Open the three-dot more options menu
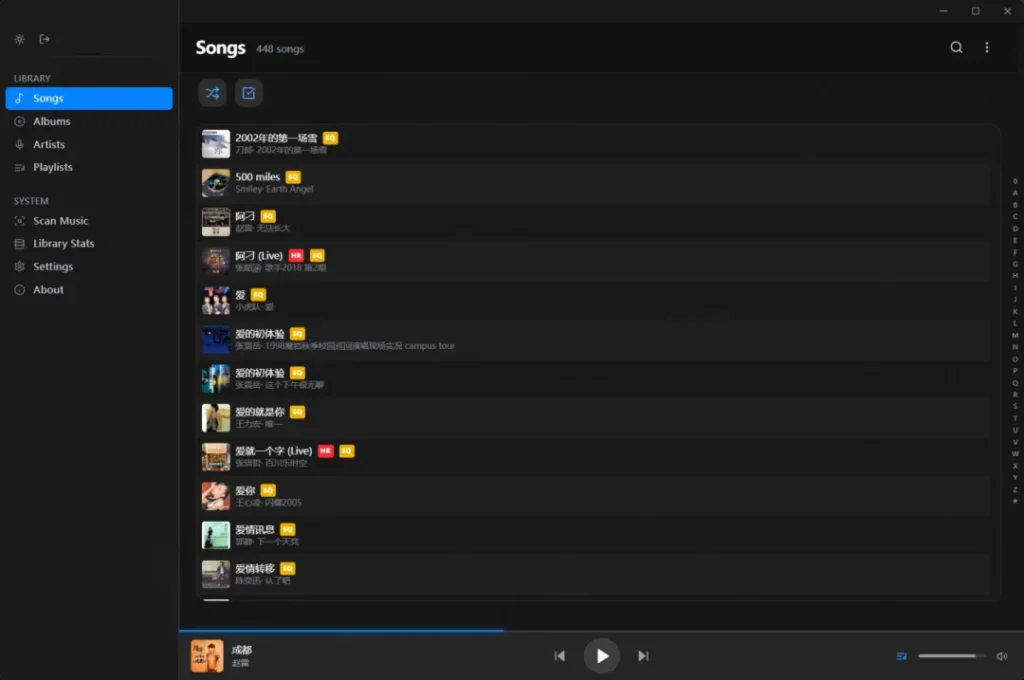1024x680 pixels. pos(987,47)
